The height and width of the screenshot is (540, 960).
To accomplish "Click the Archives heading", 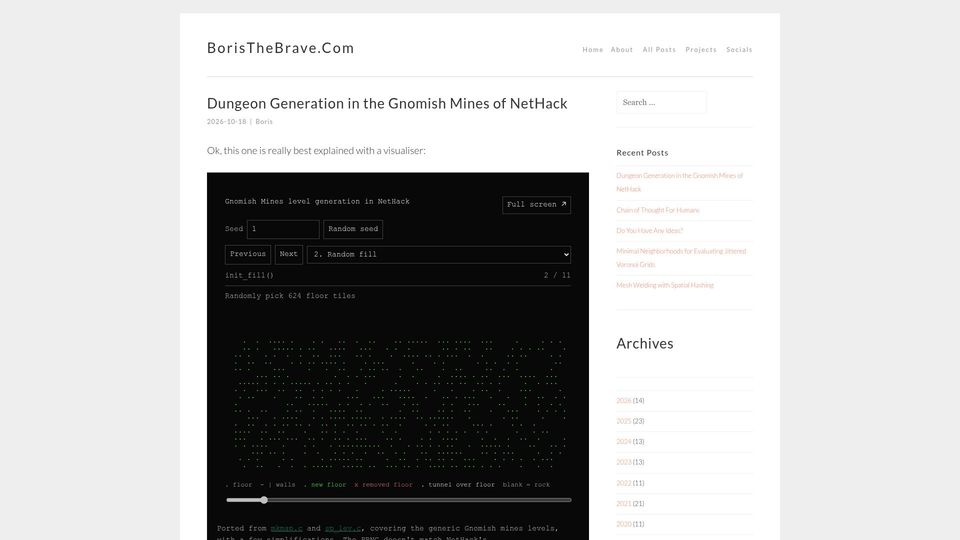I will pyautogui.click(x=645, y=343).
